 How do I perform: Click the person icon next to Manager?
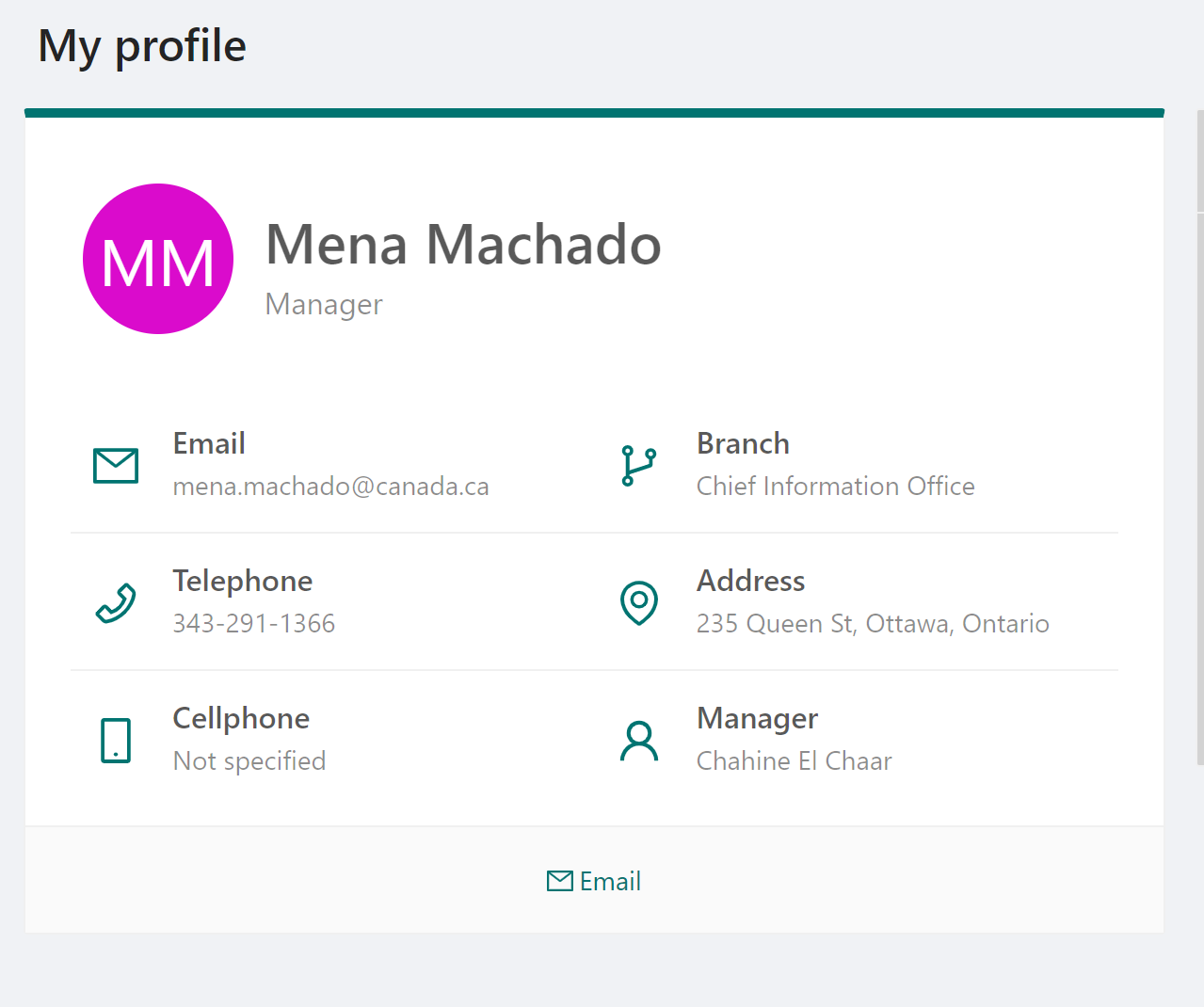(639, 741)
